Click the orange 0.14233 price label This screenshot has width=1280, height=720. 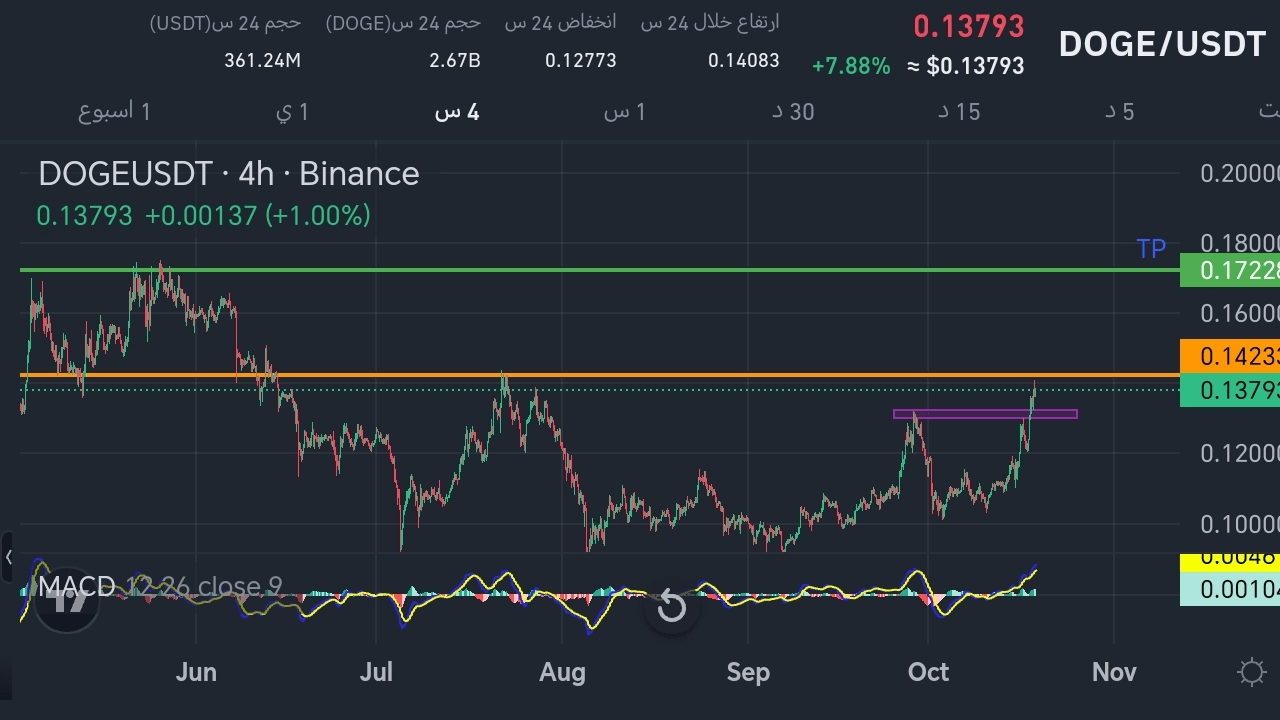coord(1230,356)
